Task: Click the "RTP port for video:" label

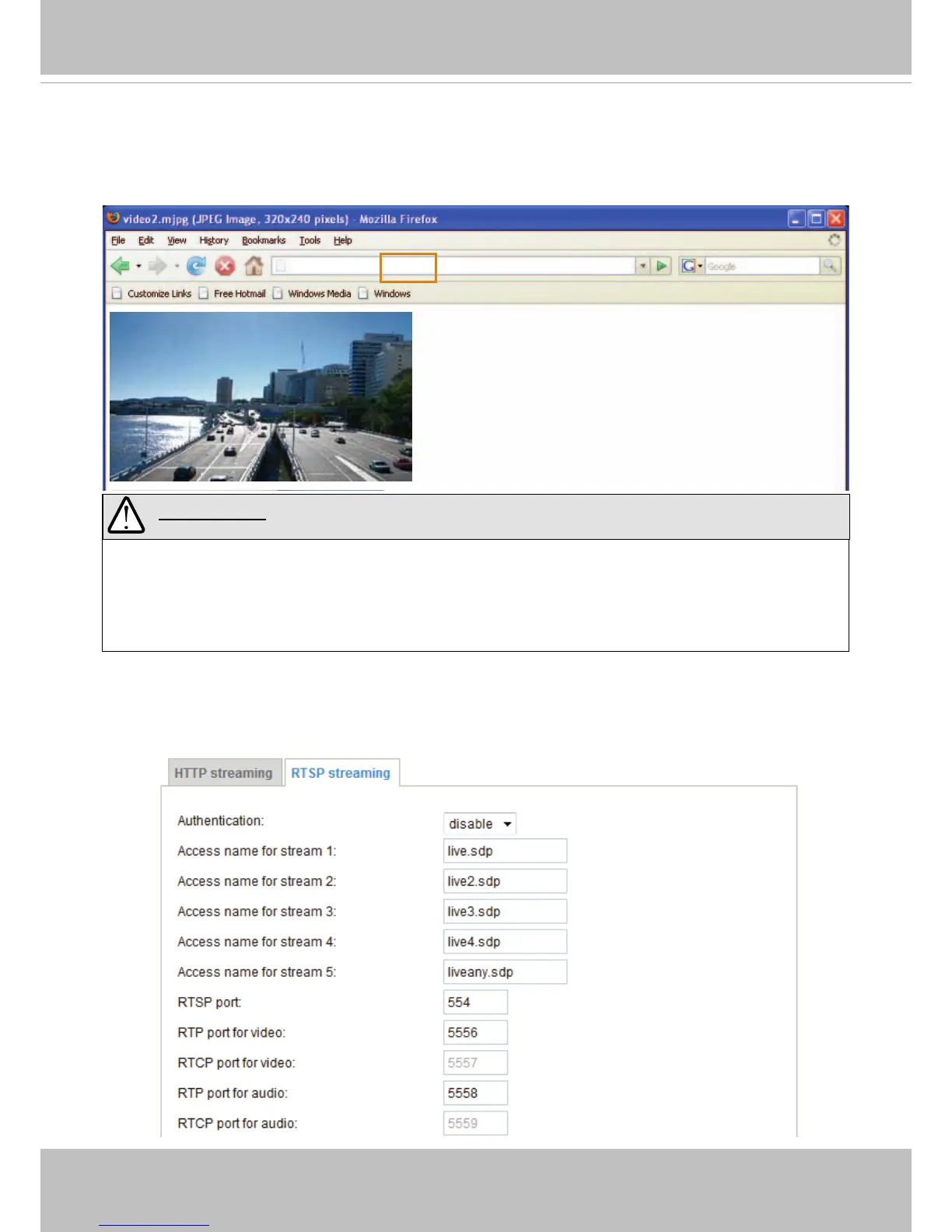Action: [x=232, y=1033]
